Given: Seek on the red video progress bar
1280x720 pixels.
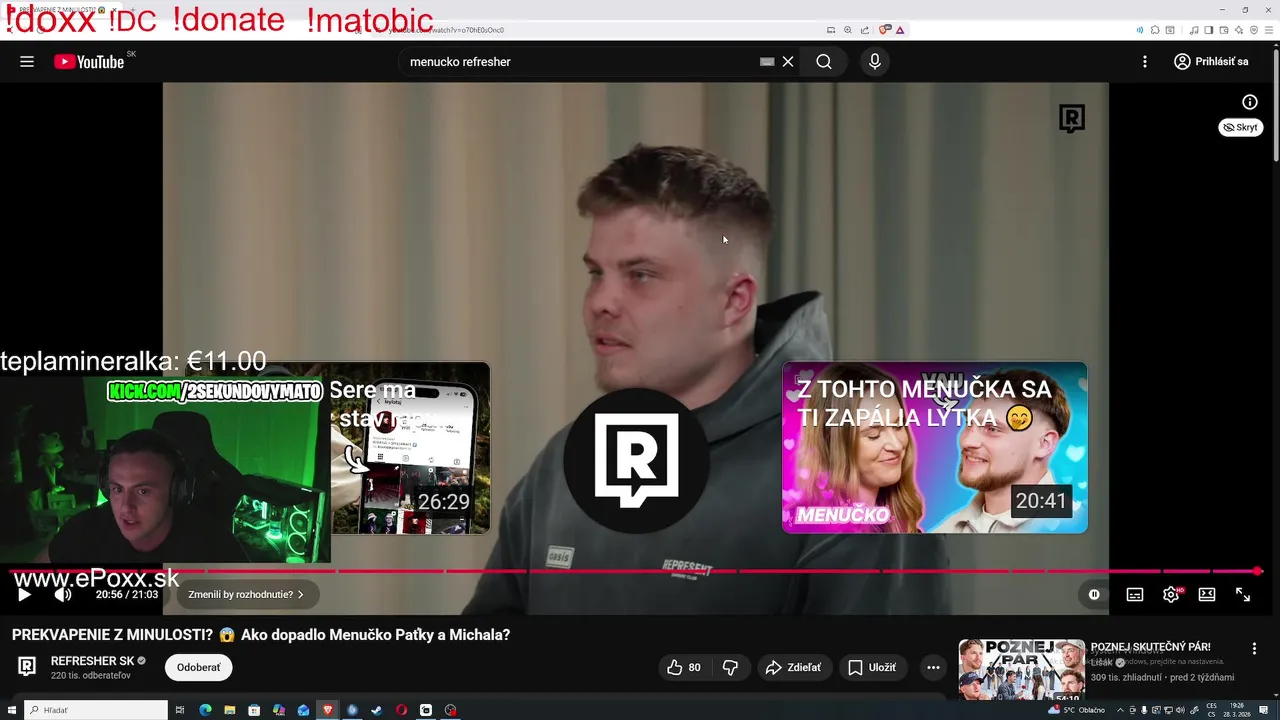Looking at the screenshot, I should (x=636, y=572).
